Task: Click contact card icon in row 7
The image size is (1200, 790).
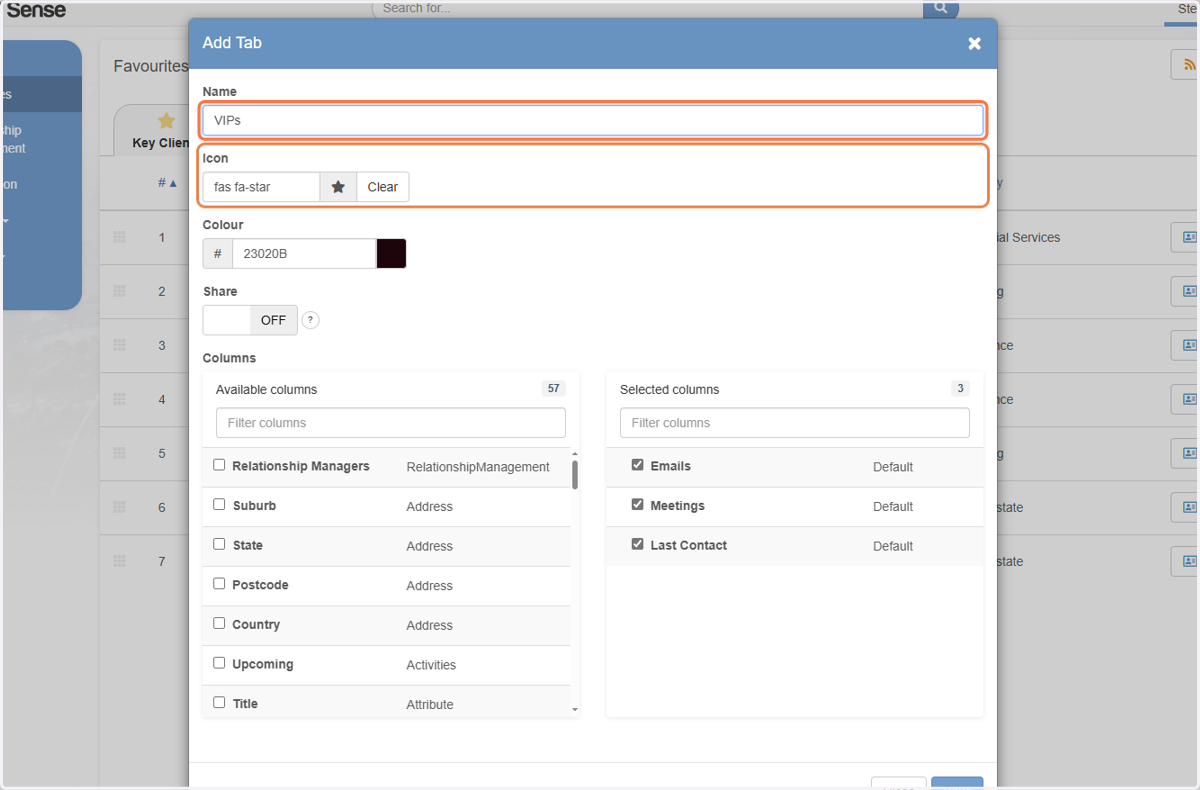Action: [x=1187, y=561]
